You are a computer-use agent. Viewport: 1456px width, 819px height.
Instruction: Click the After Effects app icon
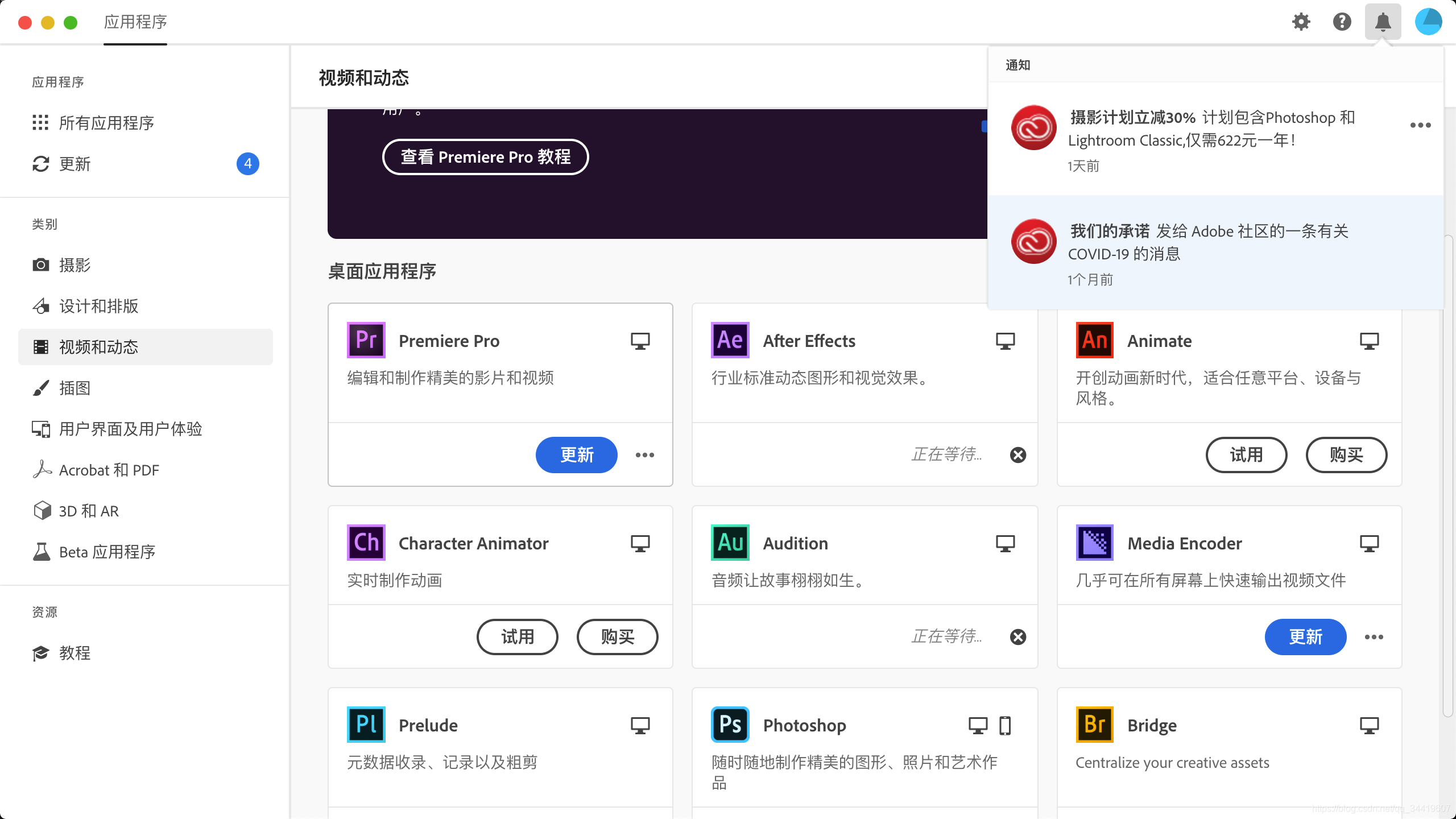pos(730,340)
